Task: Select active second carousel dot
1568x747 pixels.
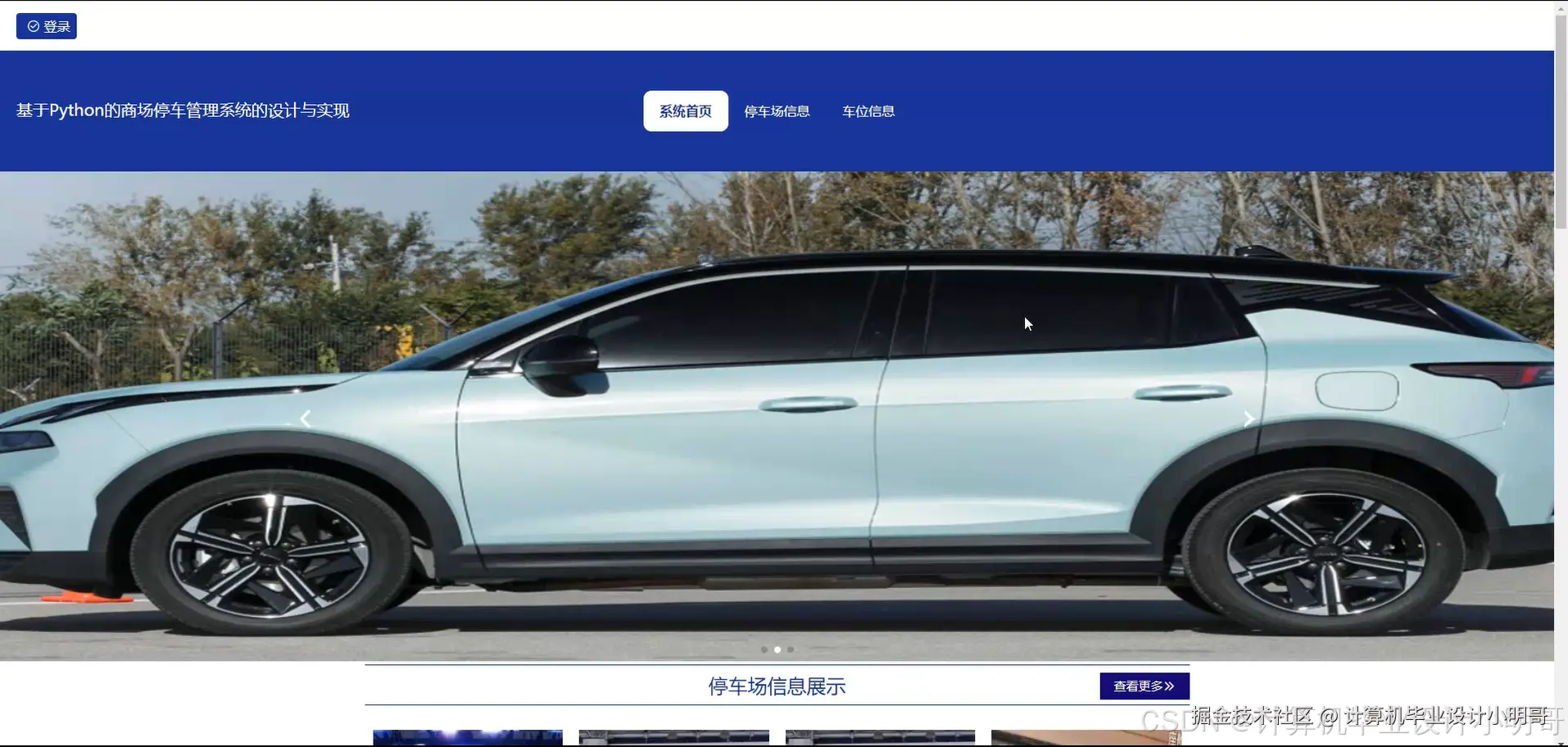Action: point(777,650)
